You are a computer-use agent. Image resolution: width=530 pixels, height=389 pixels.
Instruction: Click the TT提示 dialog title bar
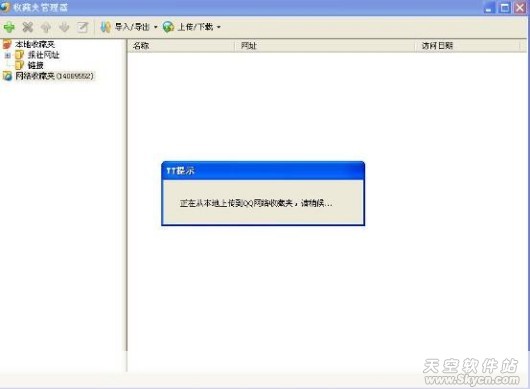(263, 171)
